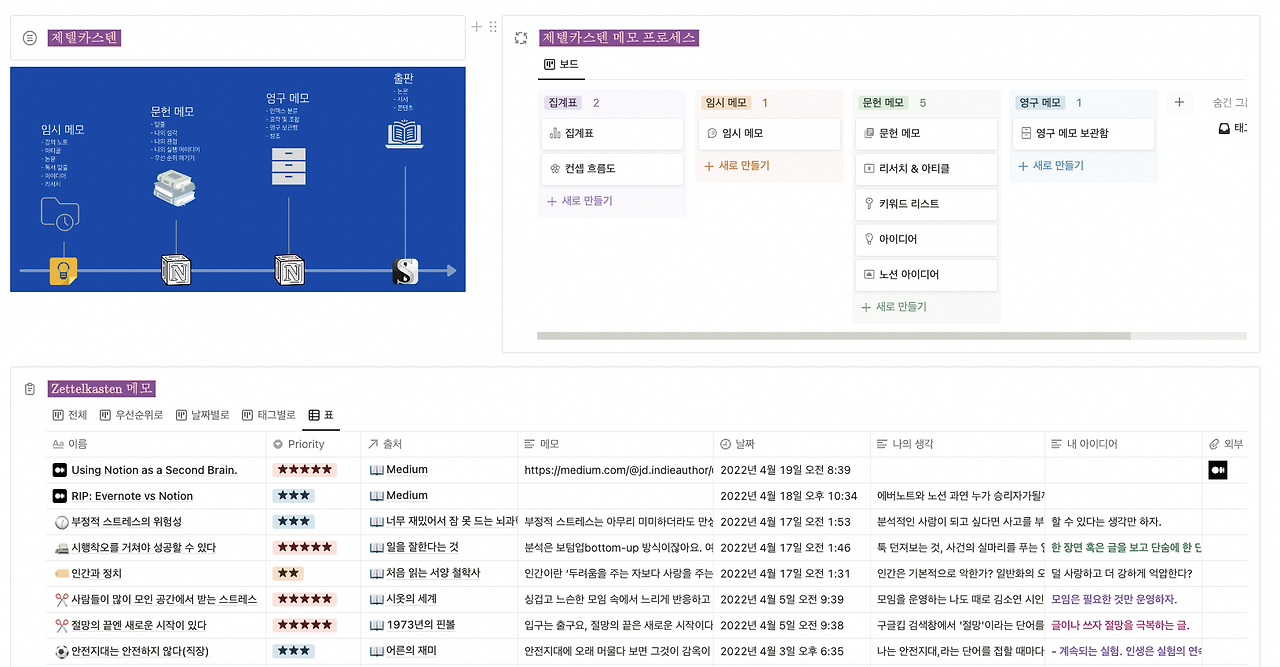Click the plus button to add a board group
The width and height of the screenshot is (1280, 667).
(1179, 102)
